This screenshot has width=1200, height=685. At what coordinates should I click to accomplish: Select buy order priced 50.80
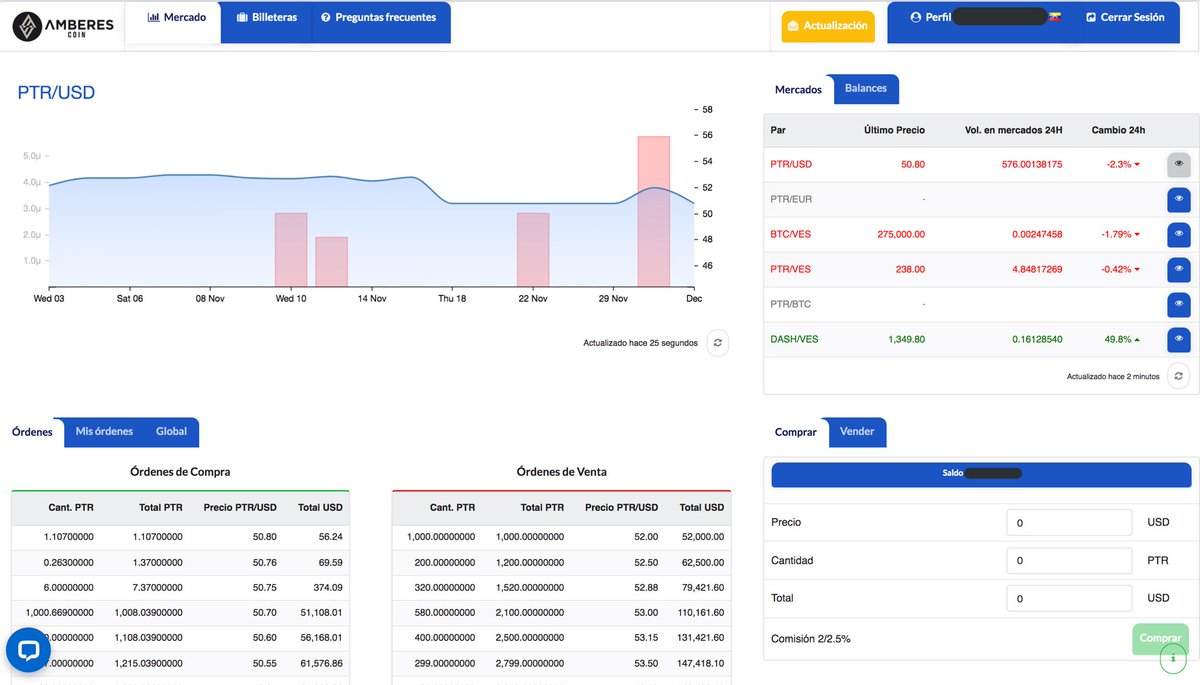pos(180,536)
